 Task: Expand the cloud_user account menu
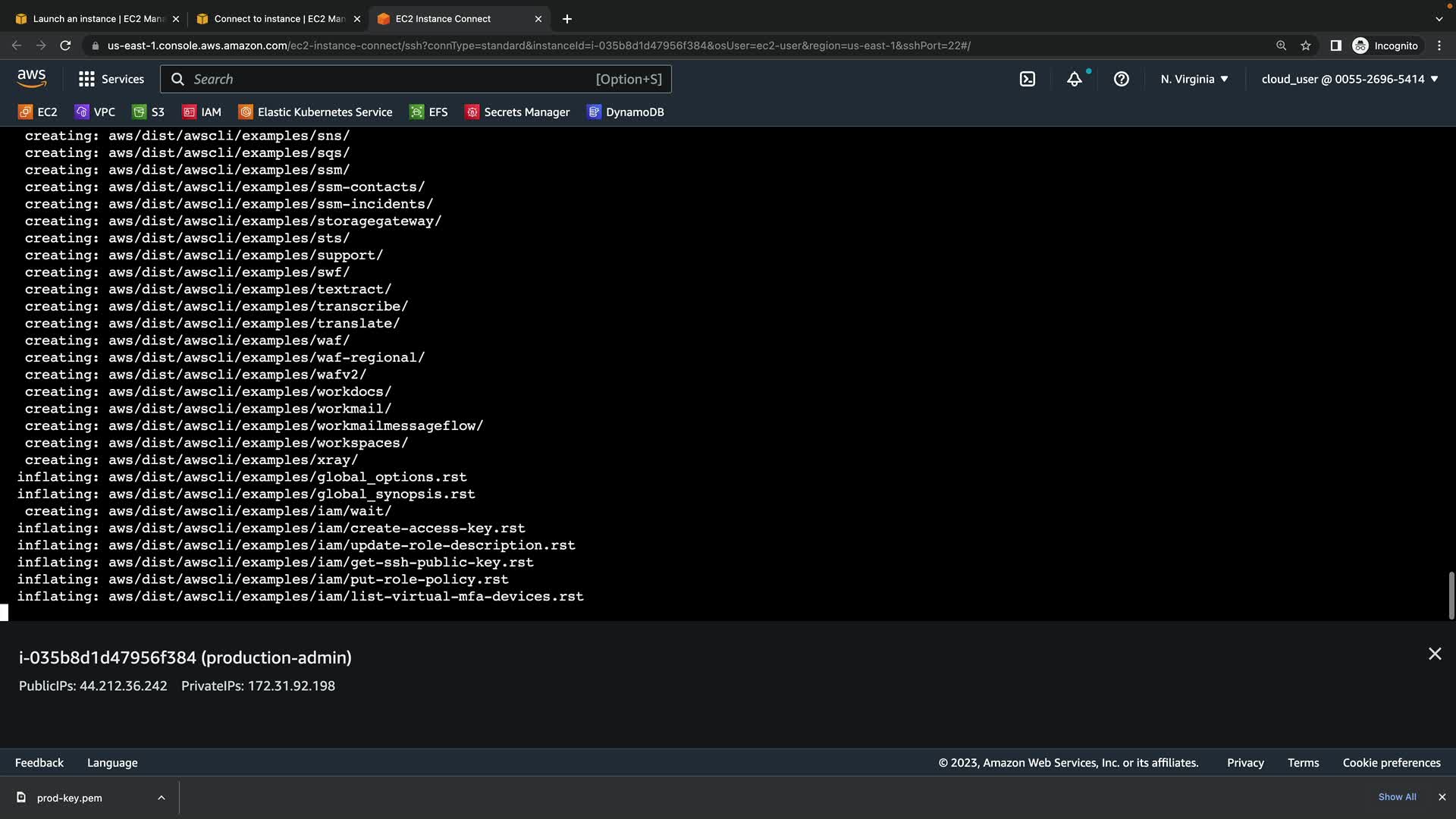(x=1349, y=79)
